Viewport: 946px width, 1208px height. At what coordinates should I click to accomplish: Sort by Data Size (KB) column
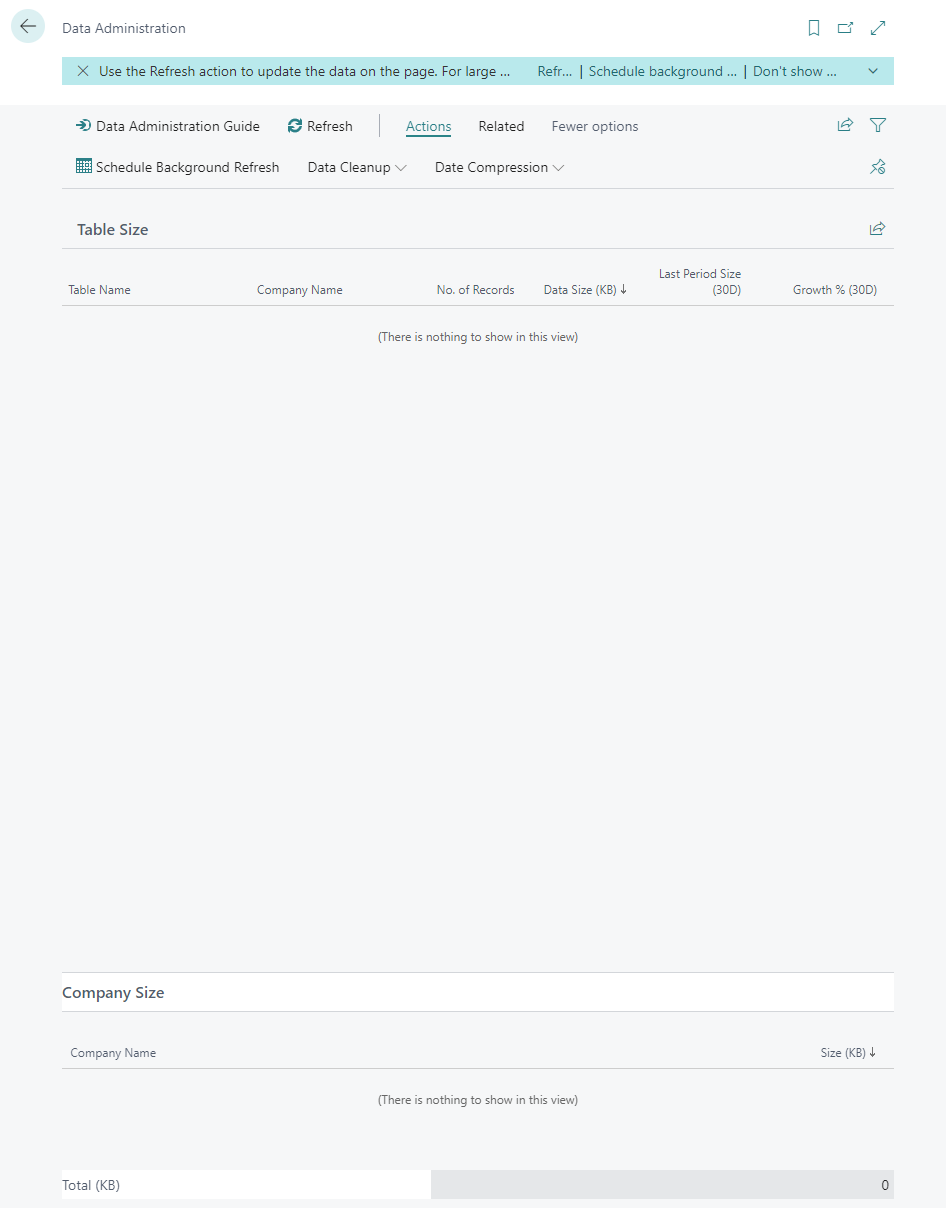point(585,290)
